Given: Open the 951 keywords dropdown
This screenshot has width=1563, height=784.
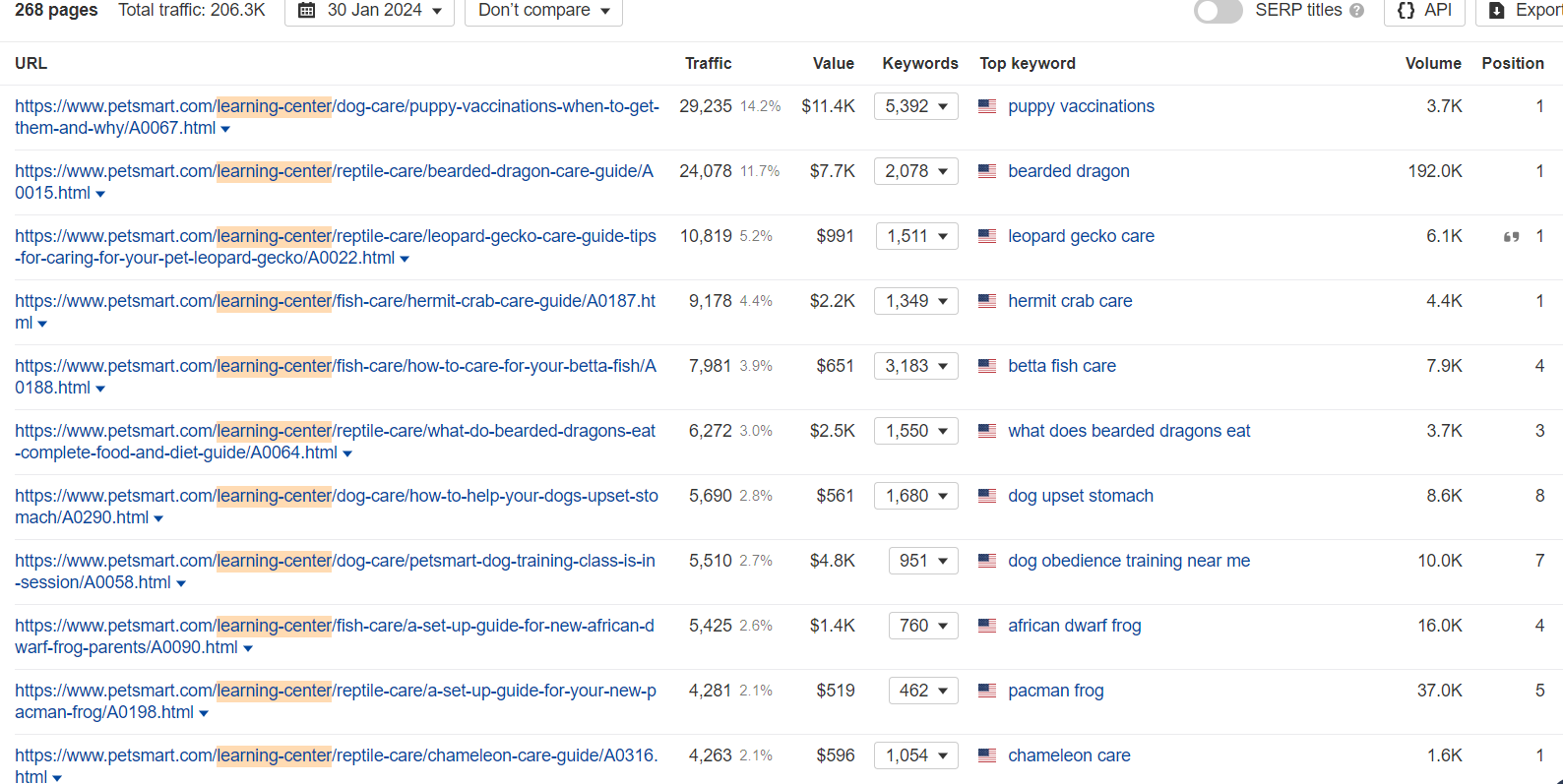Looking at the screenshot, I should click(923, 561).
